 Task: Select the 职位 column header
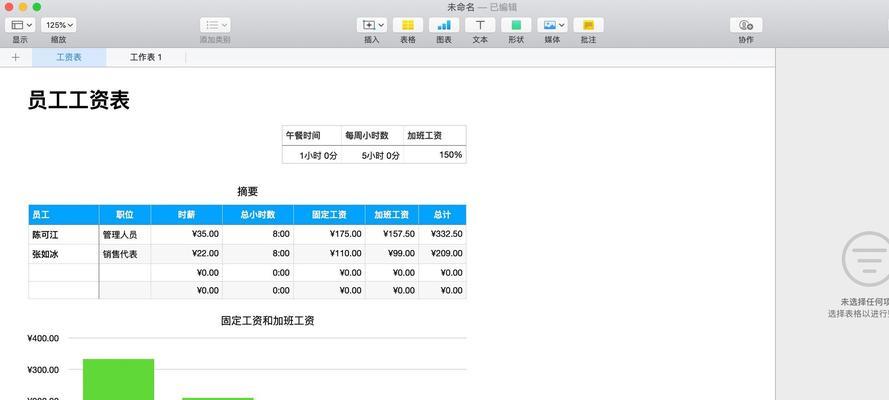pyautogui.click(x=125, y=215)
